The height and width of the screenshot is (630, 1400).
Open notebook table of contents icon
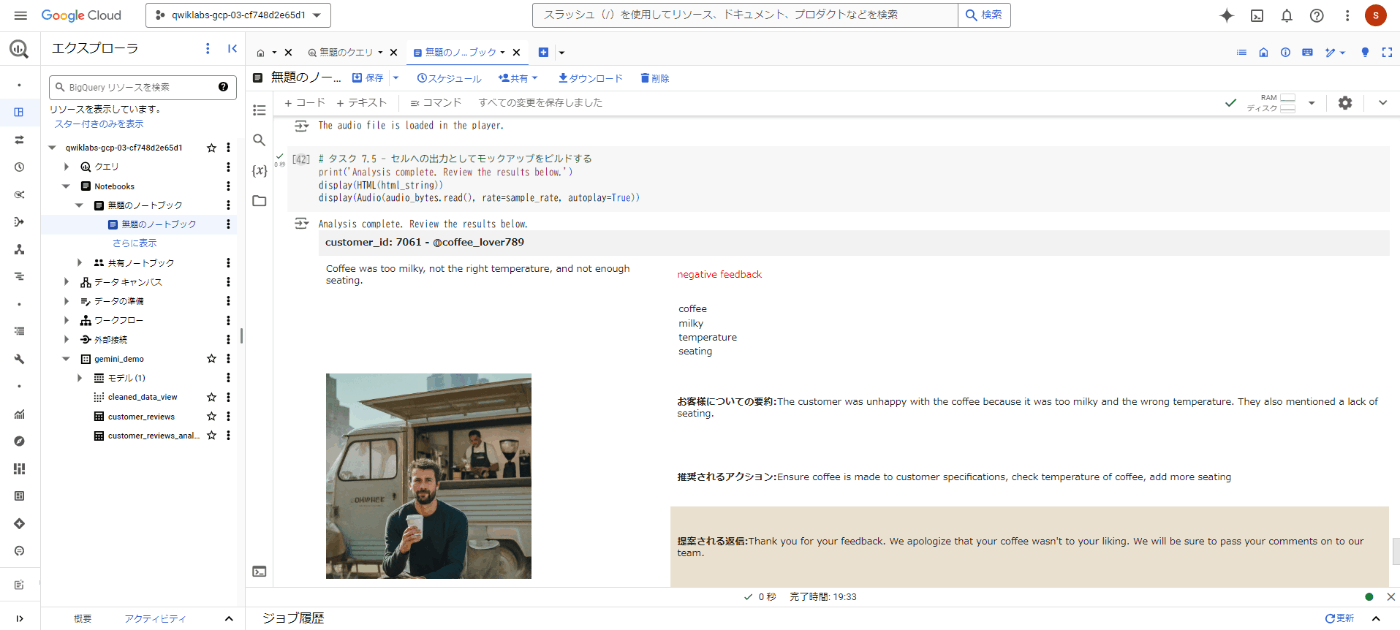click(x=260, y=110)
